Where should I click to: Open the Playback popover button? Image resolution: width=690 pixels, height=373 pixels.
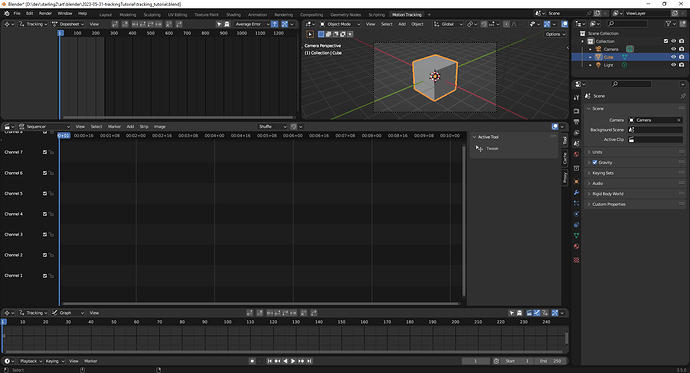pos(31,361)
